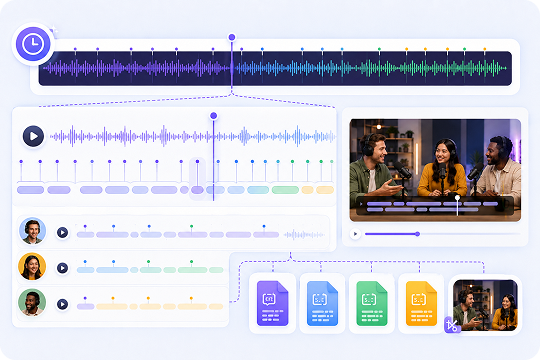Click the first blue marker on the second speaker track
Screen dimensions: 540x360
85,262
